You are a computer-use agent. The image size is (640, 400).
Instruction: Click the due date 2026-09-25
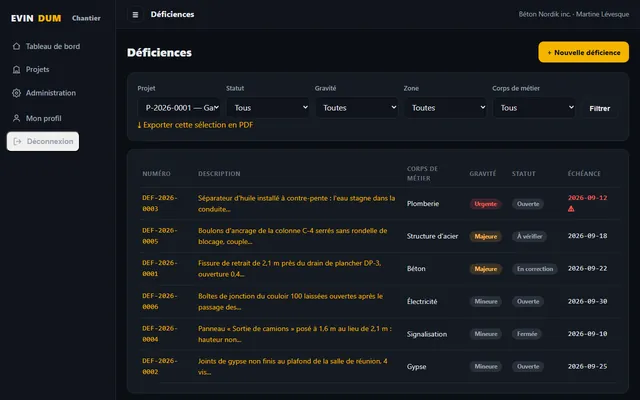tap(587, 367)
